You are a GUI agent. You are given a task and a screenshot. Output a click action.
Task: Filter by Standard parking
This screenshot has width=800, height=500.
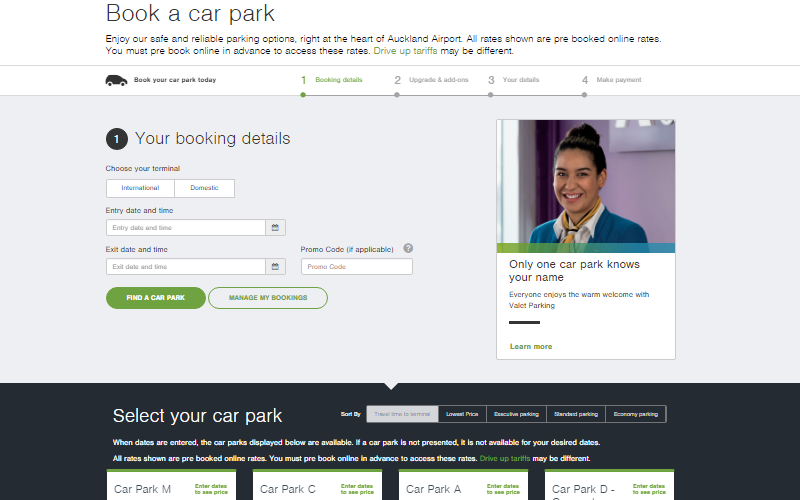tap(576, 414)
